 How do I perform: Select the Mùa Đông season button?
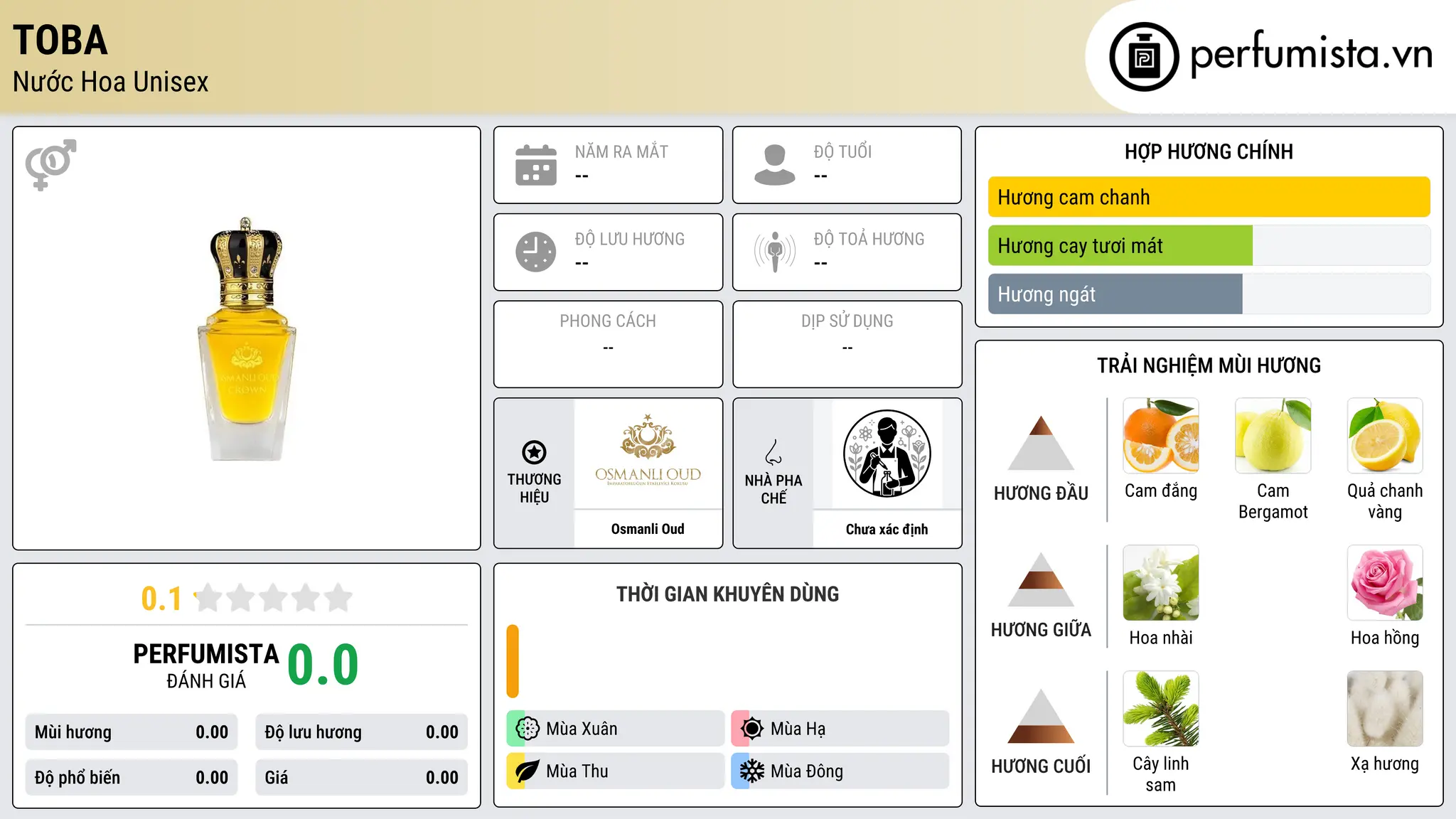[x=840, y=771]
